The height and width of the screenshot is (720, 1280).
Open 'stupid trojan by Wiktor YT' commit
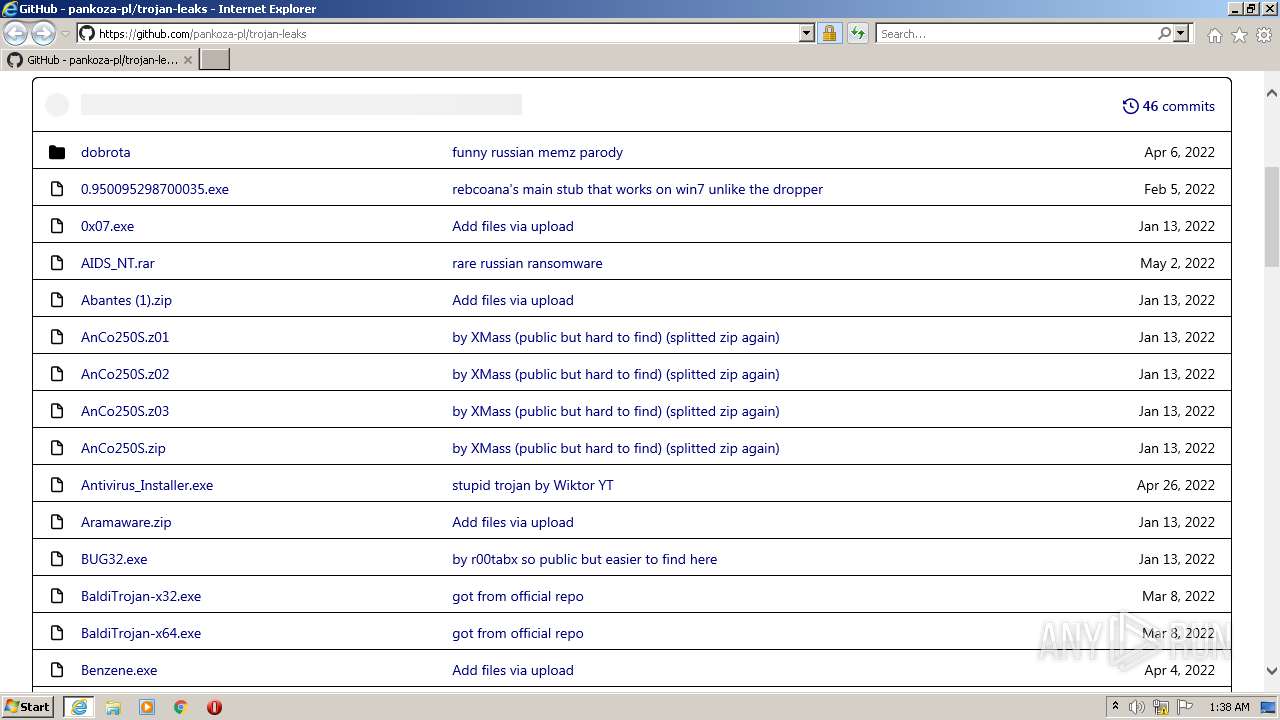[533, 485]
